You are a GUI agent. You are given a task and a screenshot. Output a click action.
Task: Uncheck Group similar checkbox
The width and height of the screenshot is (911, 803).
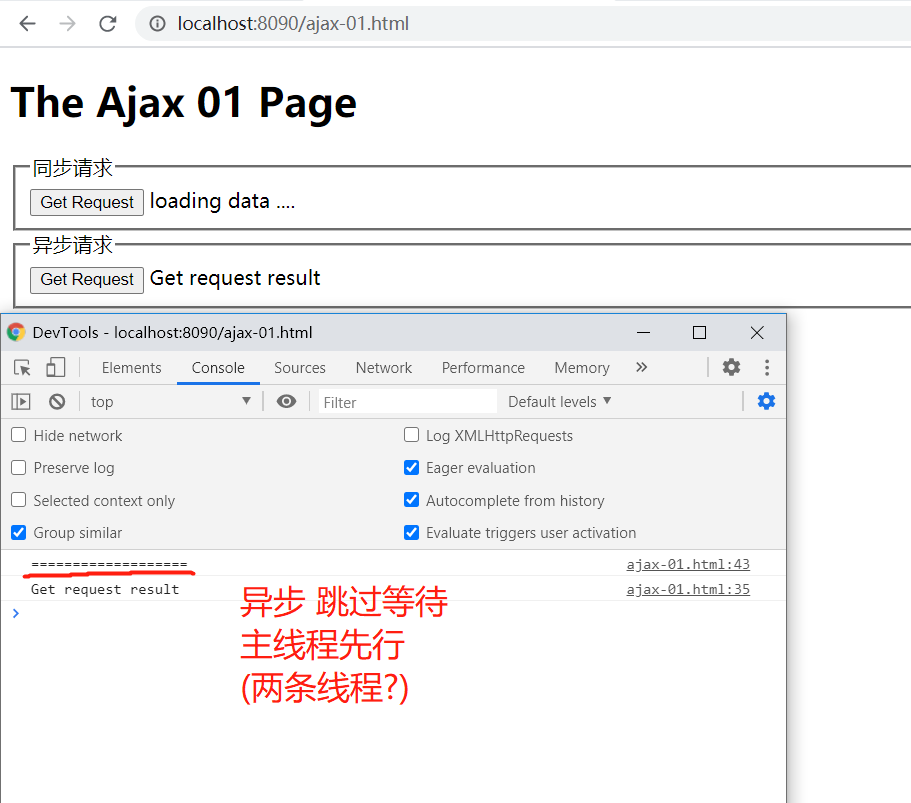[19, 532]
